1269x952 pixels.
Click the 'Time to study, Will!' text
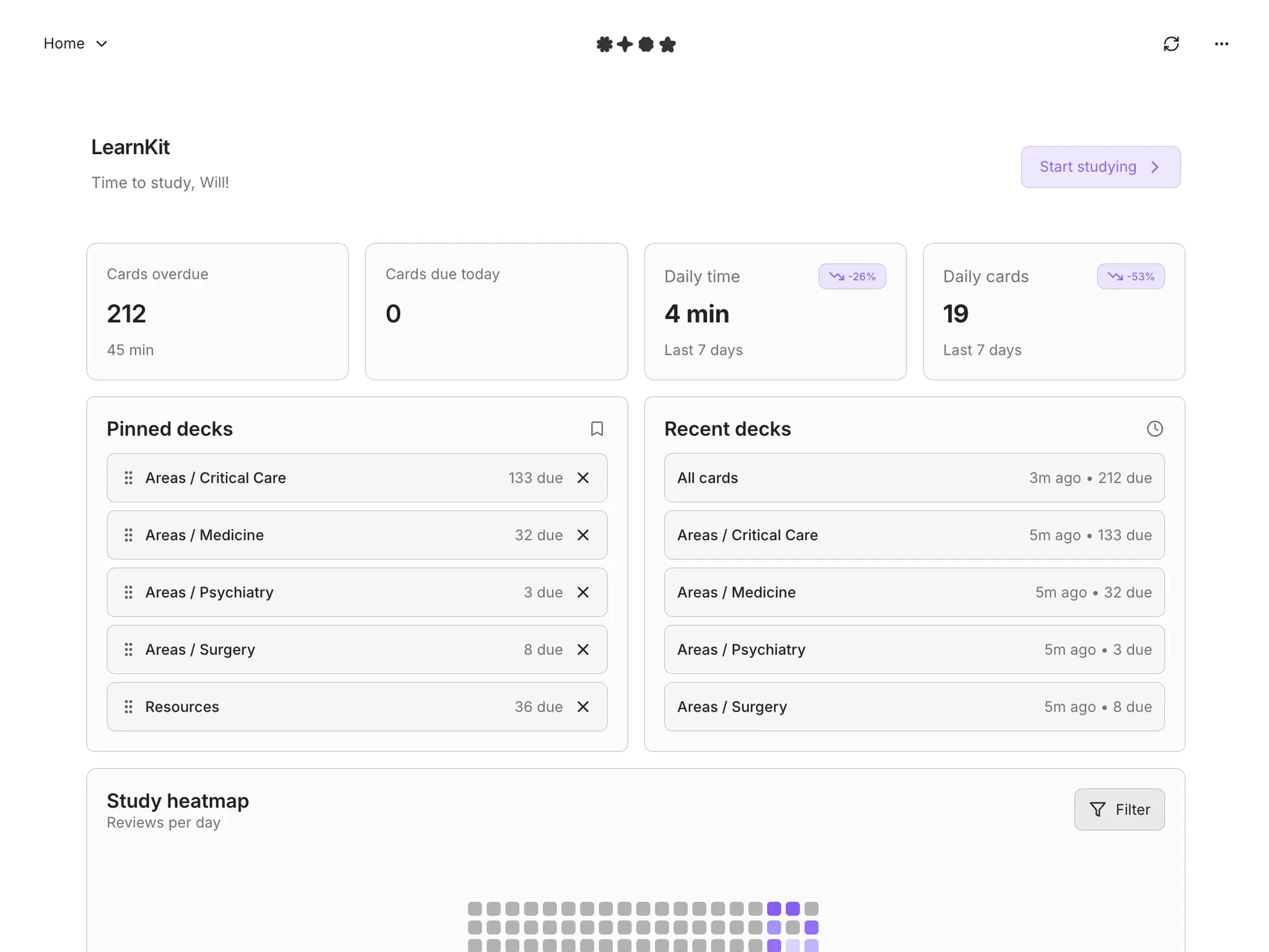click(x=160, y=183)
